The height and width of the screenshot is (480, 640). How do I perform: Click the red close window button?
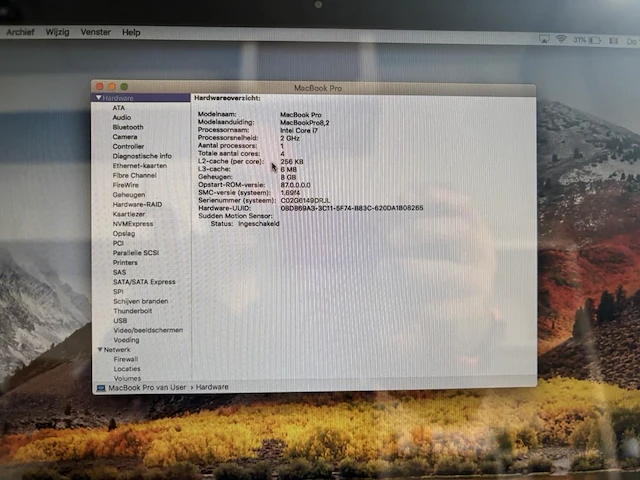click(x=100, y=86)
